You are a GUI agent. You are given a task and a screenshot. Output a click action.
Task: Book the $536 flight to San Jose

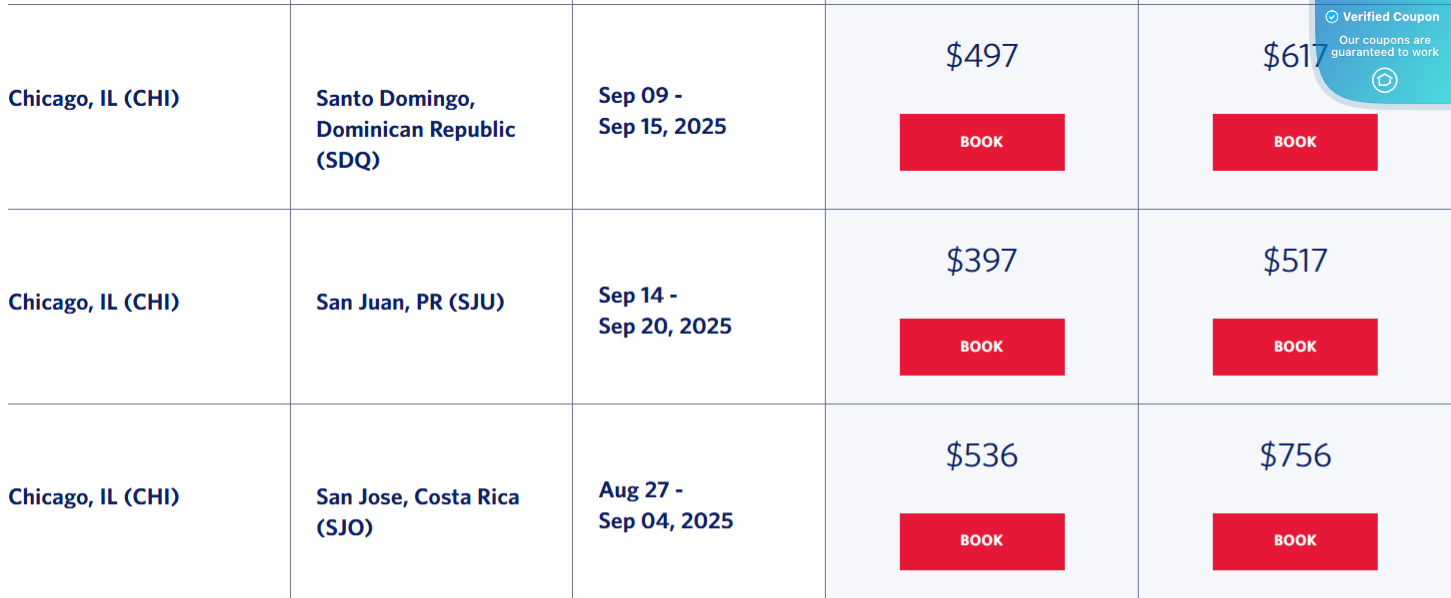(981, 541)
